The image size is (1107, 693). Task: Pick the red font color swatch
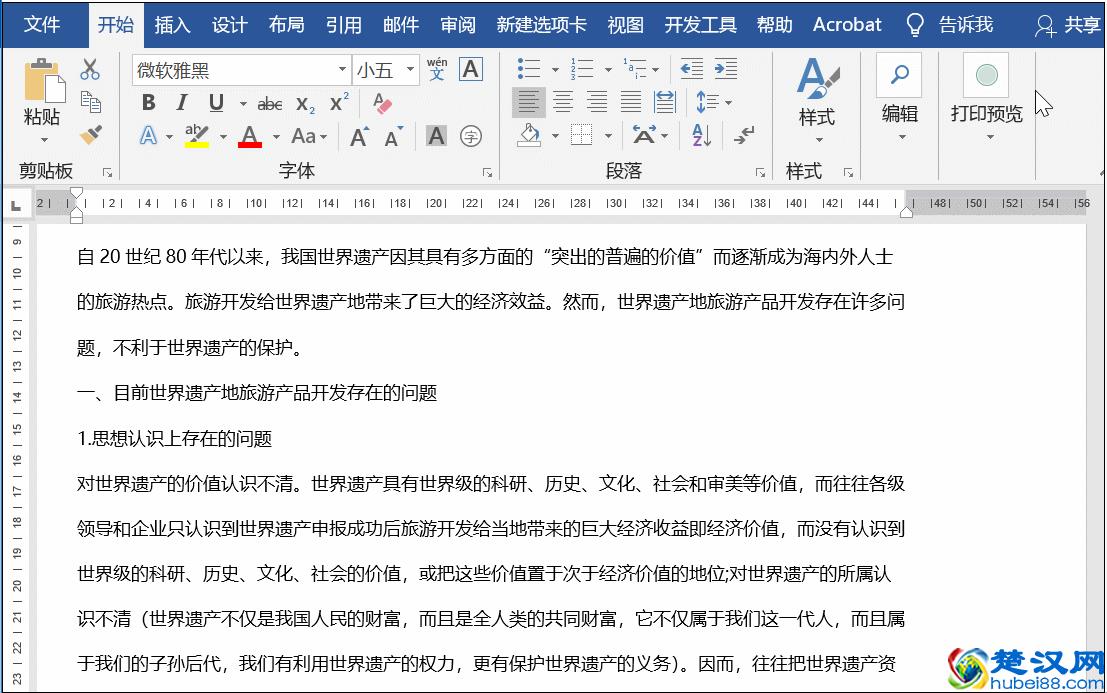click(248, 135)
